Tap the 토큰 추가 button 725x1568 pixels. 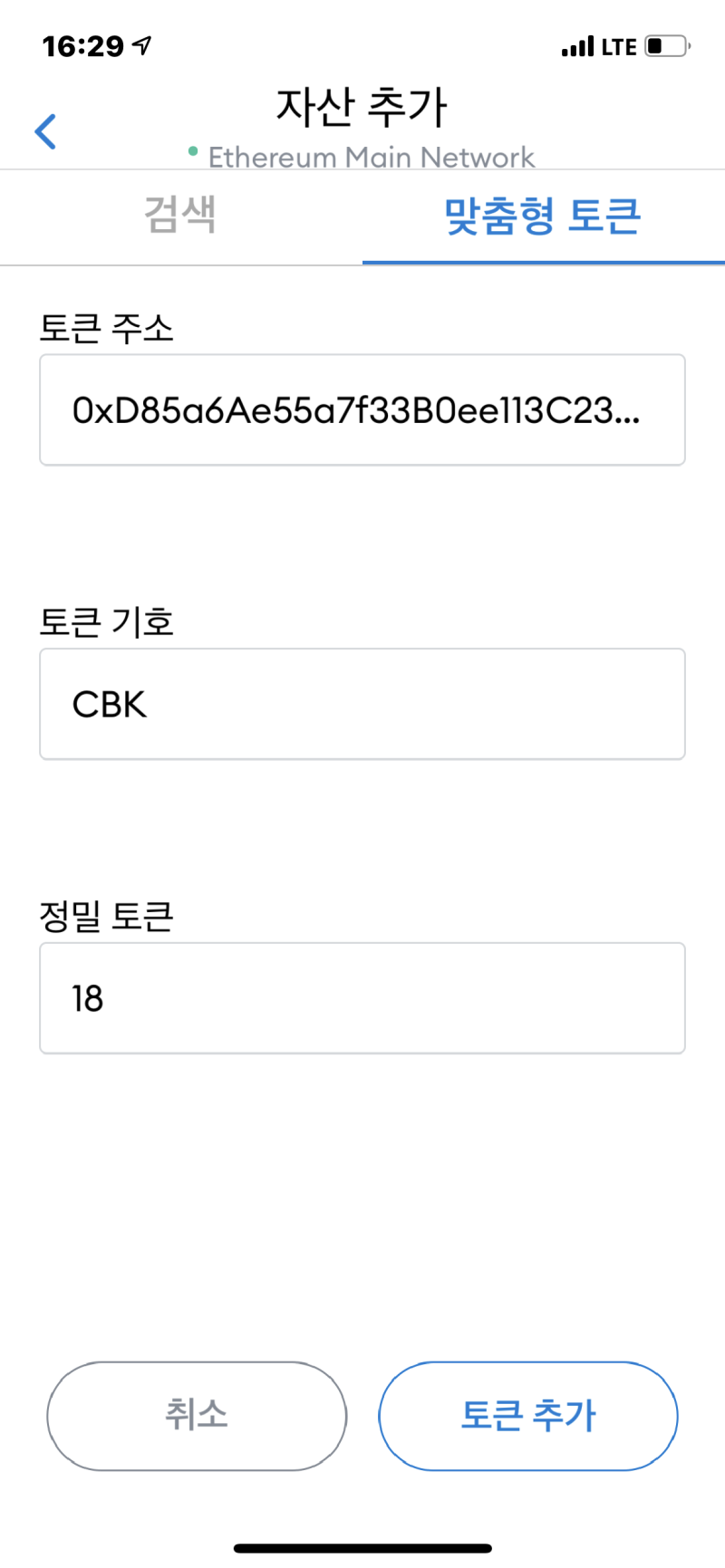pyautogui.click(x=527, y=1416)
